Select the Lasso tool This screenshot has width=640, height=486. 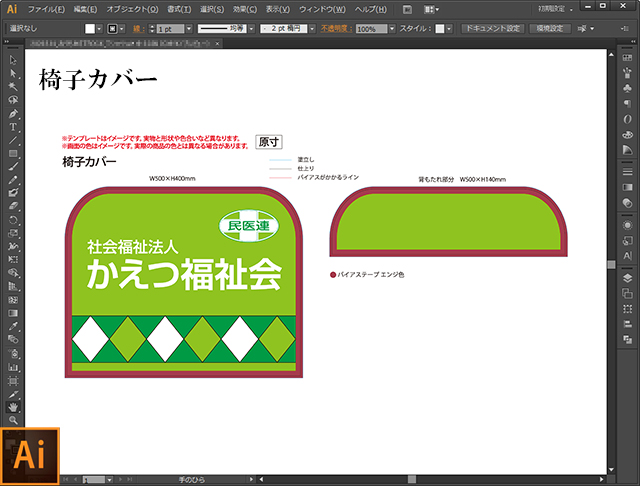pos(13,100)
